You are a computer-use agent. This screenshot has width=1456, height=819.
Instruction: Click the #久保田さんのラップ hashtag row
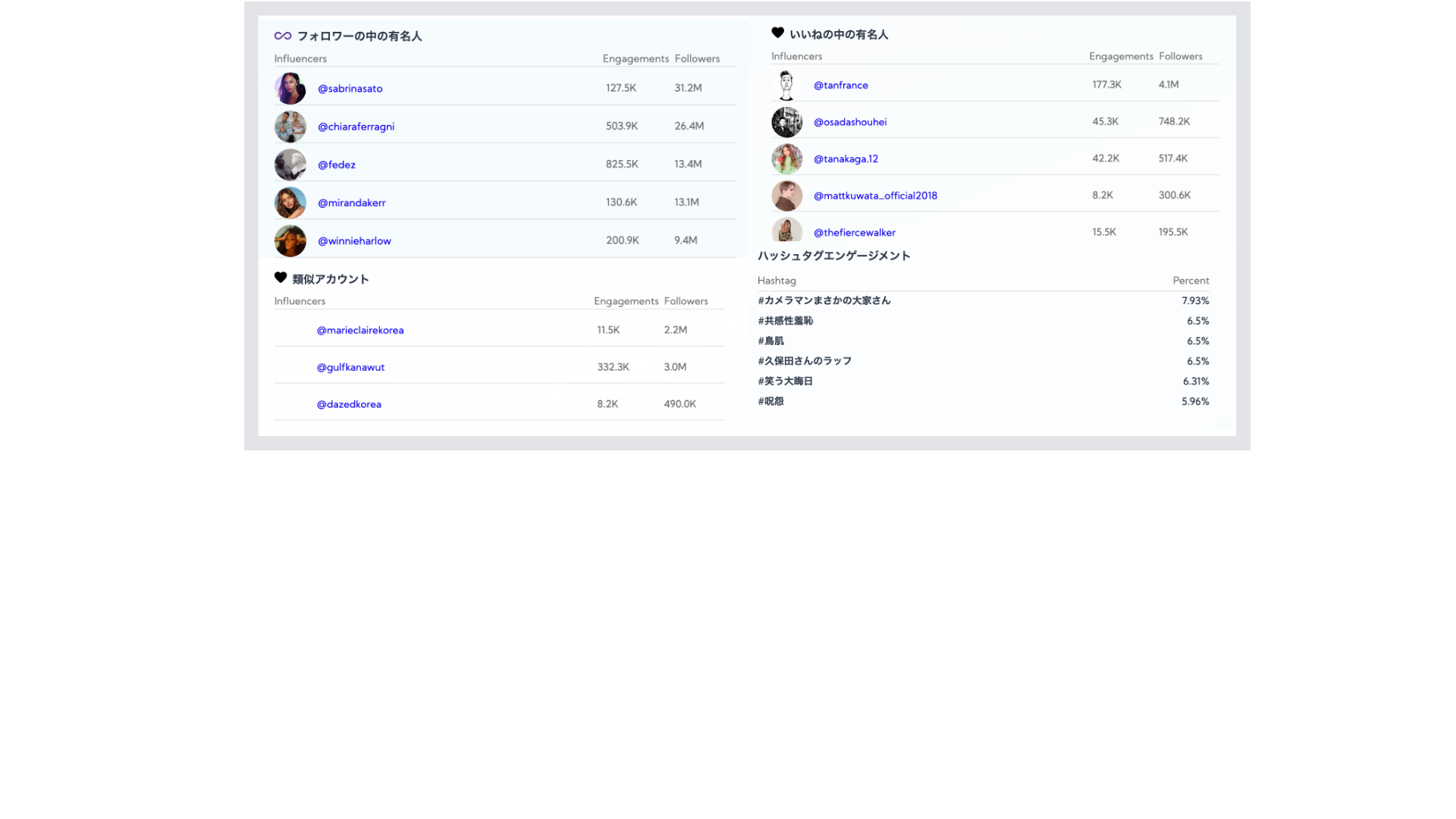(805, 361)
